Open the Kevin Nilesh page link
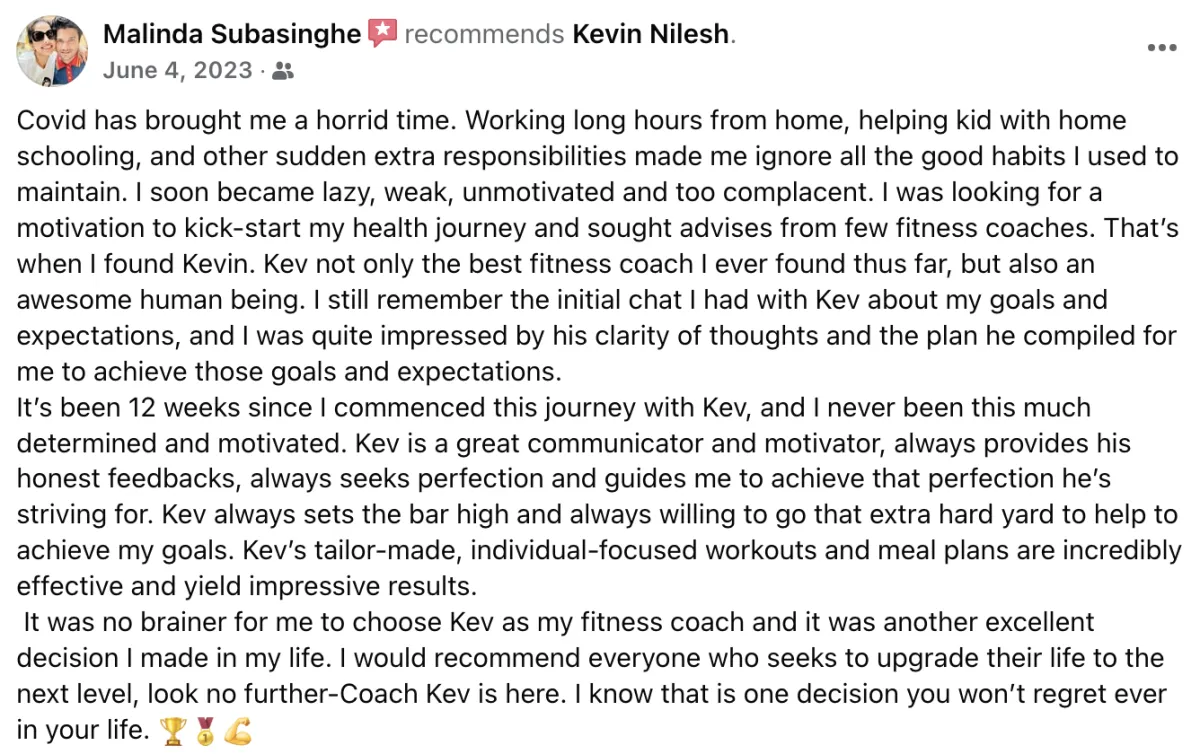The width and height of the screenshot is (1200, 754). [651, 35]
